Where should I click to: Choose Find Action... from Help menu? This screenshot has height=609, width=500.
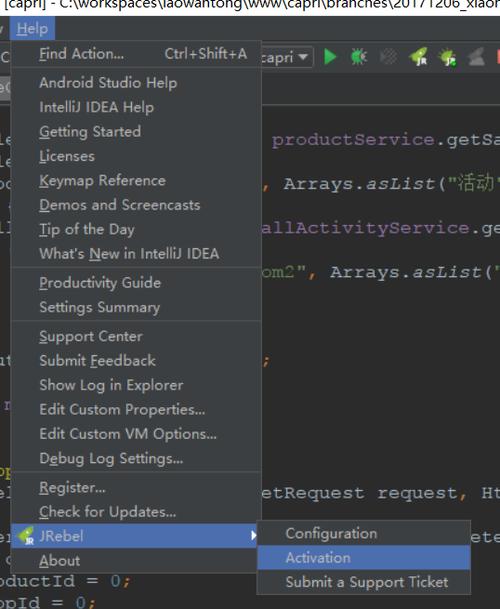[x=136, y=54]
